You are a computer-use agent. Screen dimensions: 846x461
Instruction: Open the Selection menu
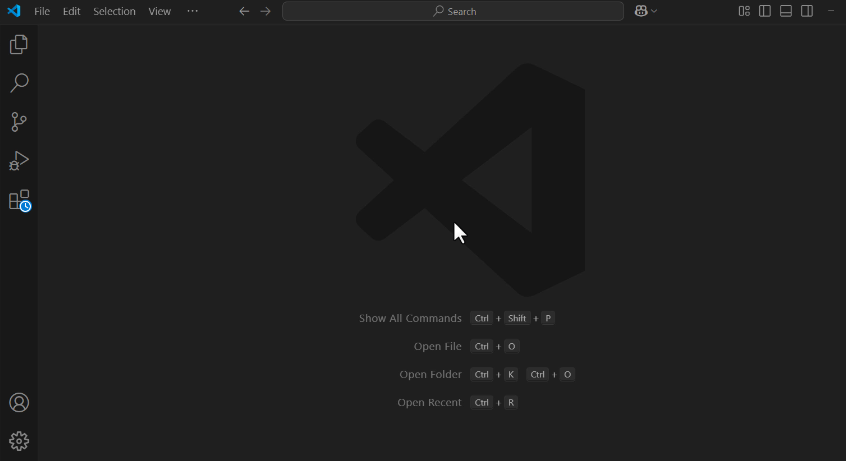[x=114, y=11]
